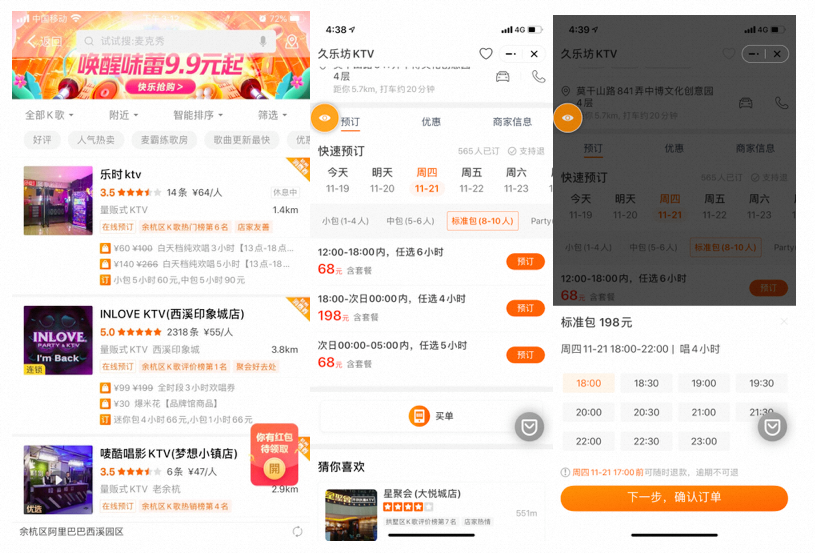Book the 次日00:00-05:00 slot via 预订
This screenshot has height=553, width=815.
[525, 355]
